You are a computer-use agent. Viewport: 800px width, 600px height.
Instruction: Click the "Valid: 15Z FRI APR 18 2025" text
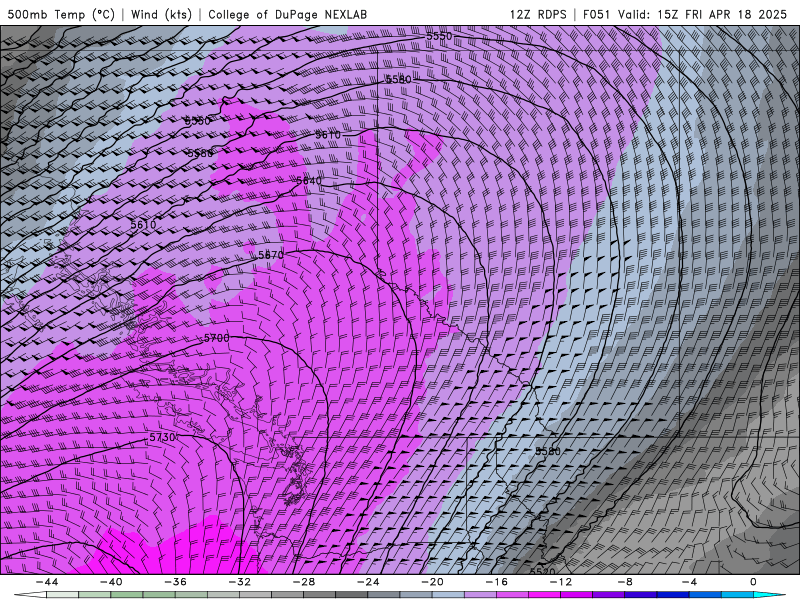click(x=702, y=14)
